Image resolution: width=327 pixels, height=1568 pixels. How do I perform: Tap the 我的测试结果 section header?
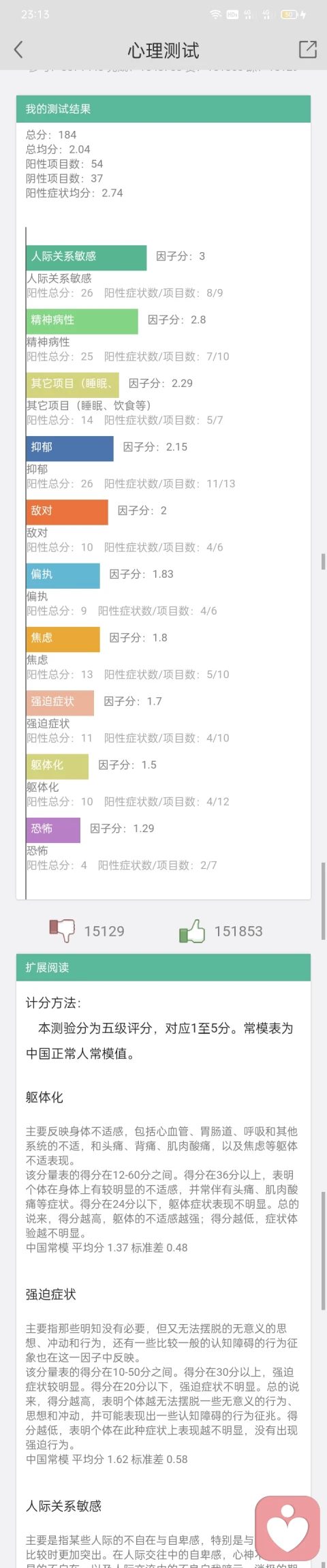[x=163, y=109]
